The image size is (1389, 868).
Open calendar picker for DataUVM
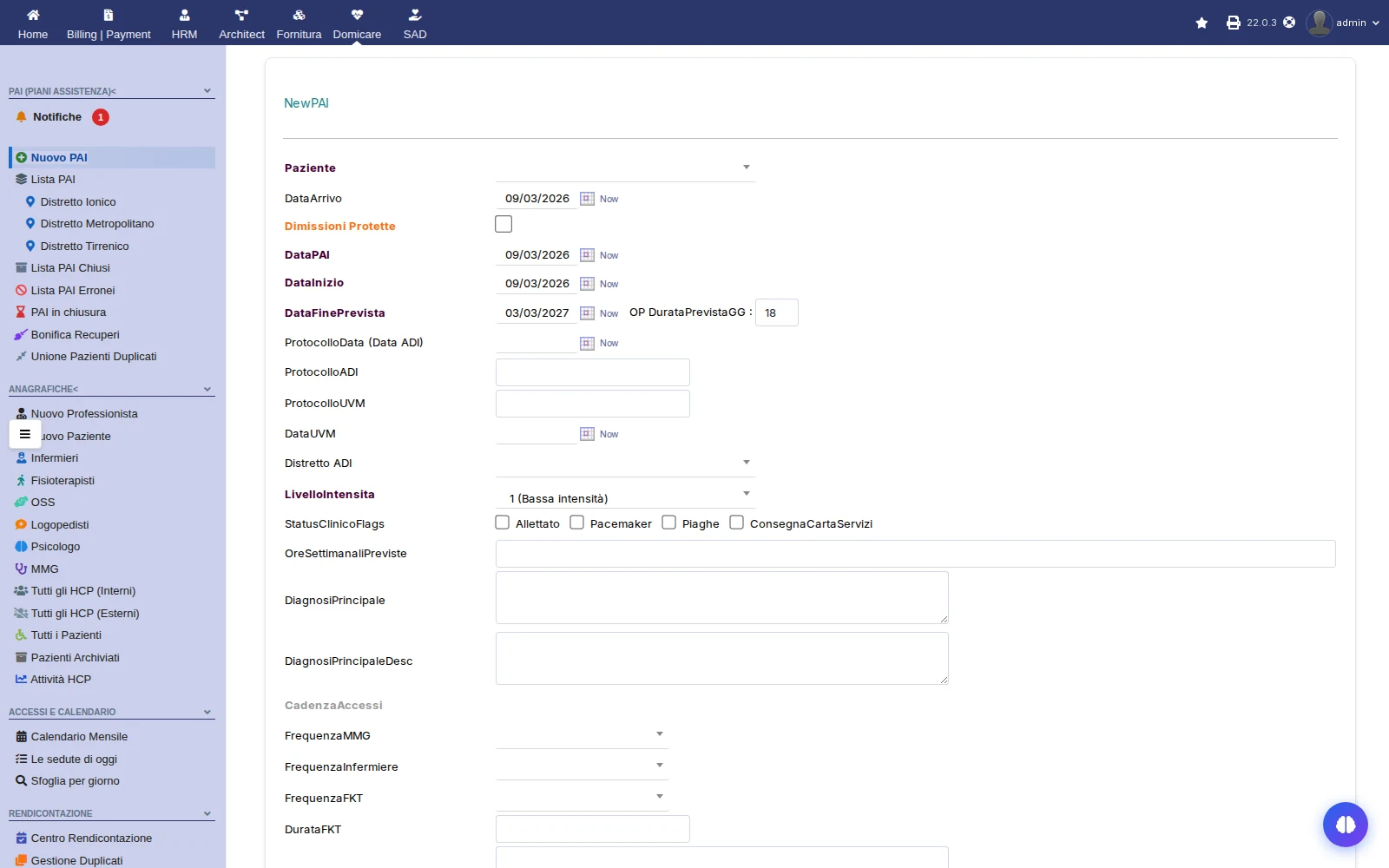pos(587,434)
